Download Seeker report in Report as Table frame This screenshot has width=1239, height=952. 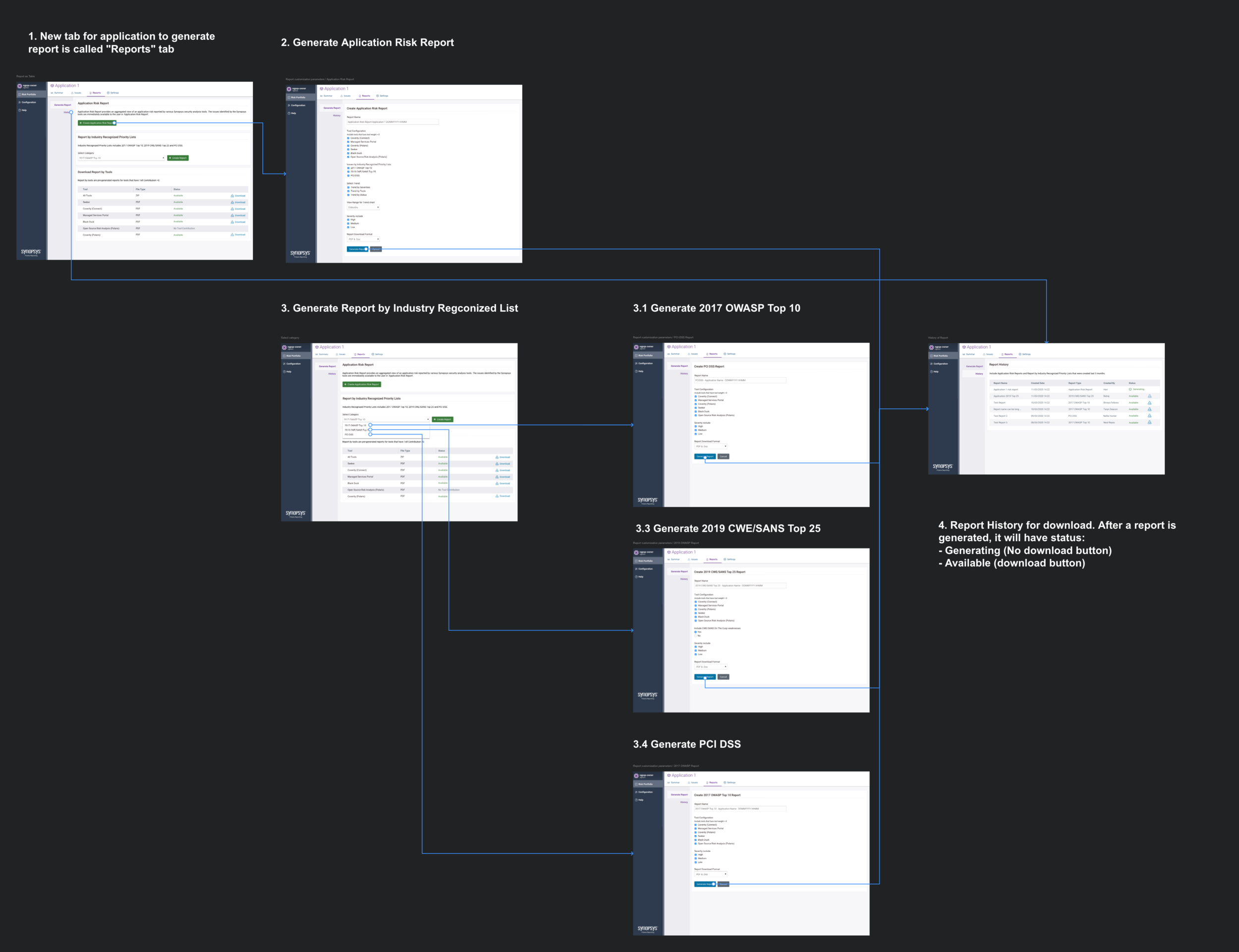(x=238, y=202)
